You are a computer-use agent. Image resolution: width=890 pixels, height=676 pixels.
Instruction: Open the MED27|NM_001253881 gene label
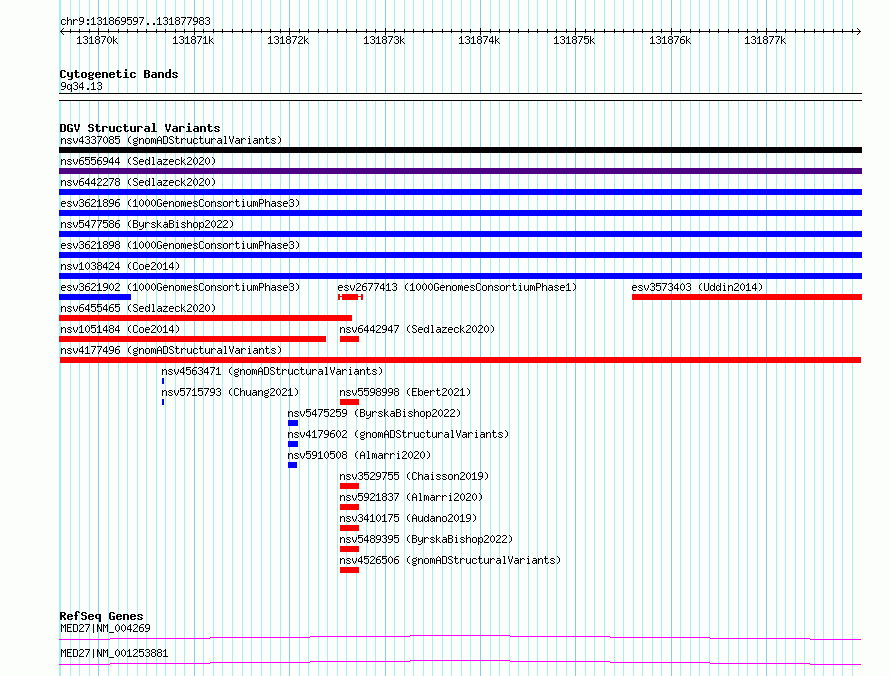[114, 653]
